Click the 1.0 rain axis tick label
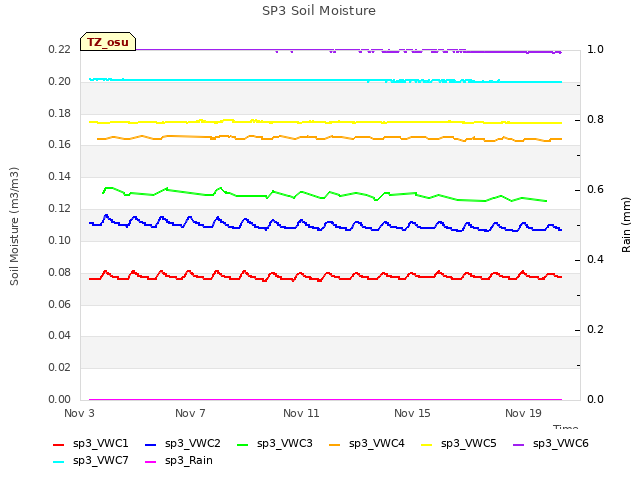This screenshot has height=480, width=640. coord(596,49)
